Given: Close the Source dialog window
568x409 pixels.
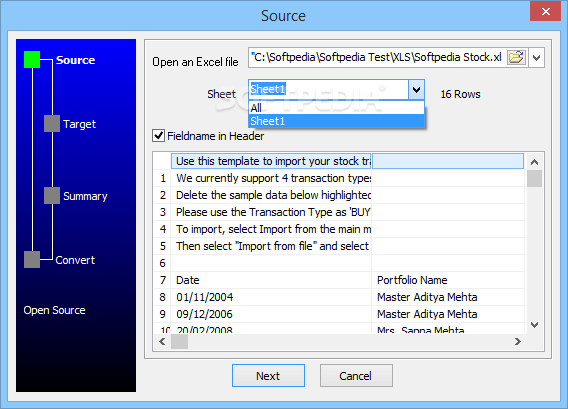Looking at the screenshot, I should click(x=546, y=11).
